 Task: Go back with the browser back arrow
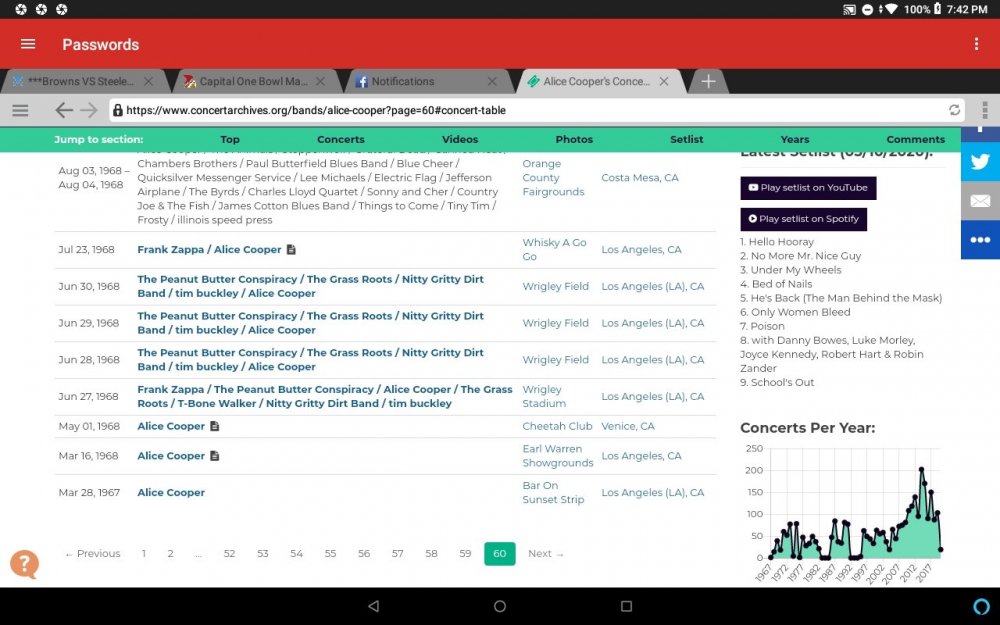click(64, 110)
